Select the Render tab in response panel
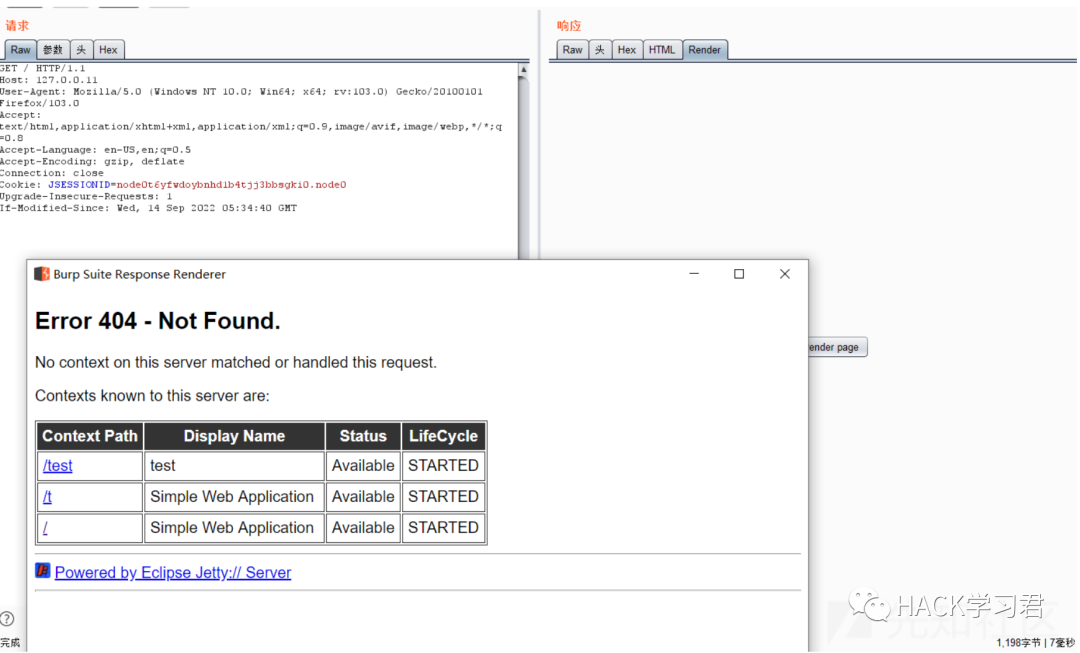 coord(705,50)
